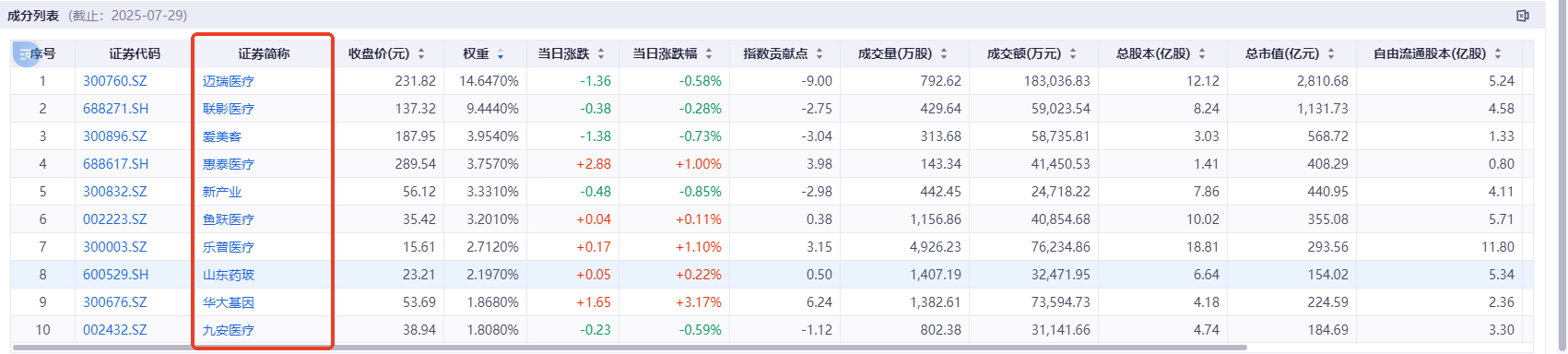Select weight value 14.6470%
The width and height of the screenshot is (1568, 354).
coord(489,81)
